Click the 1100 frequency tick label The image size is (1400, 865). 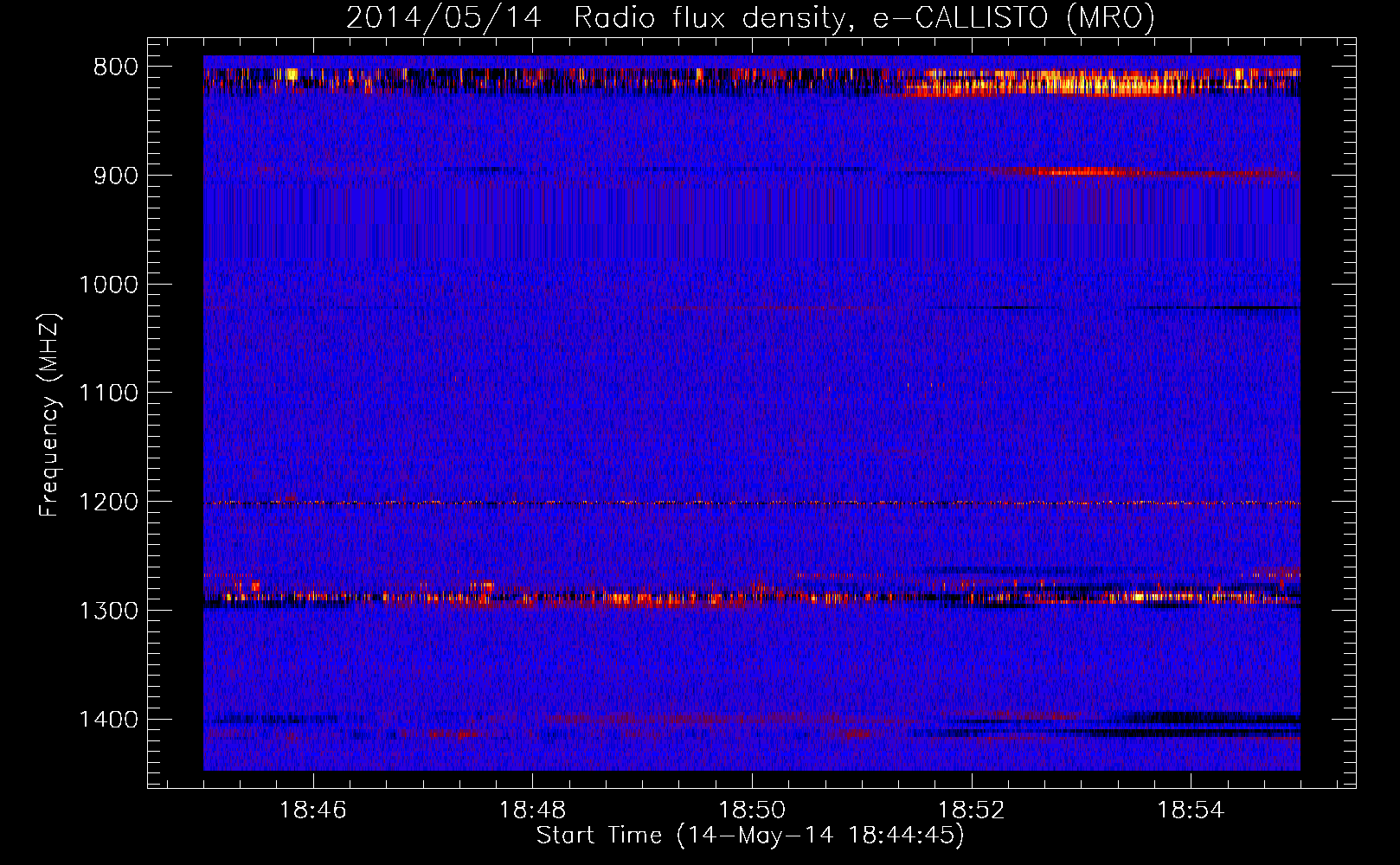[x=108, y=394]
